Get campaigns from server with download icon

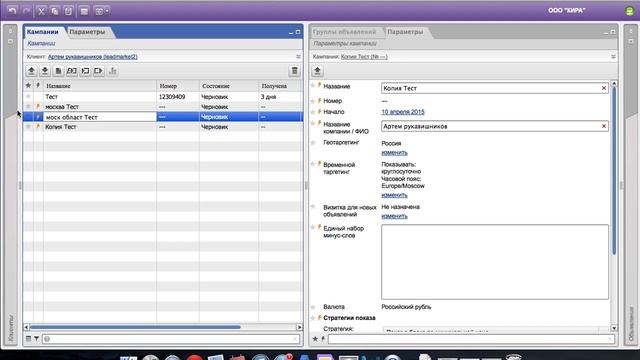click(x=45, y=71)
